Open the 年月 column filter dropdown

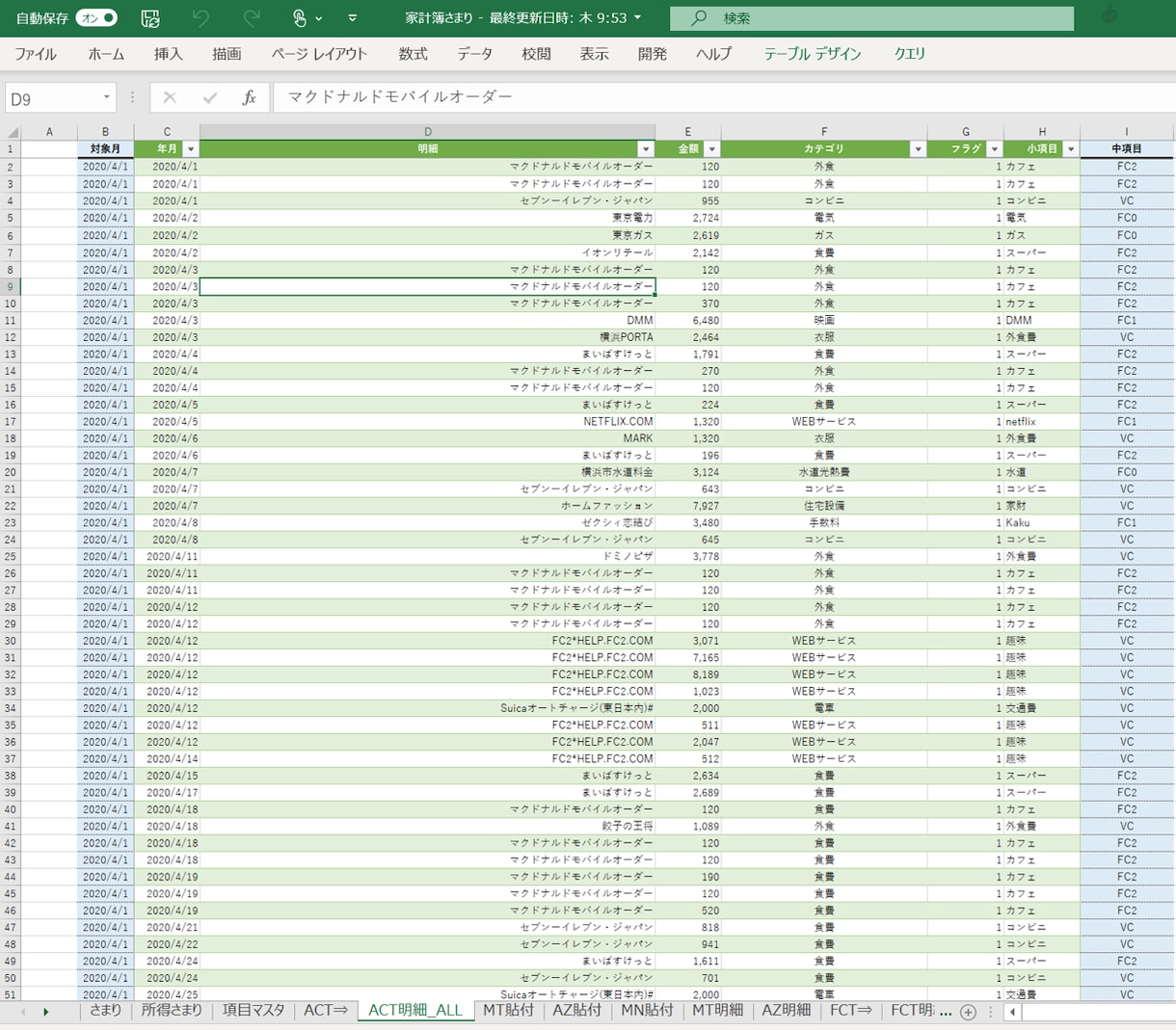pyautogui.click(x=190, y=149)
